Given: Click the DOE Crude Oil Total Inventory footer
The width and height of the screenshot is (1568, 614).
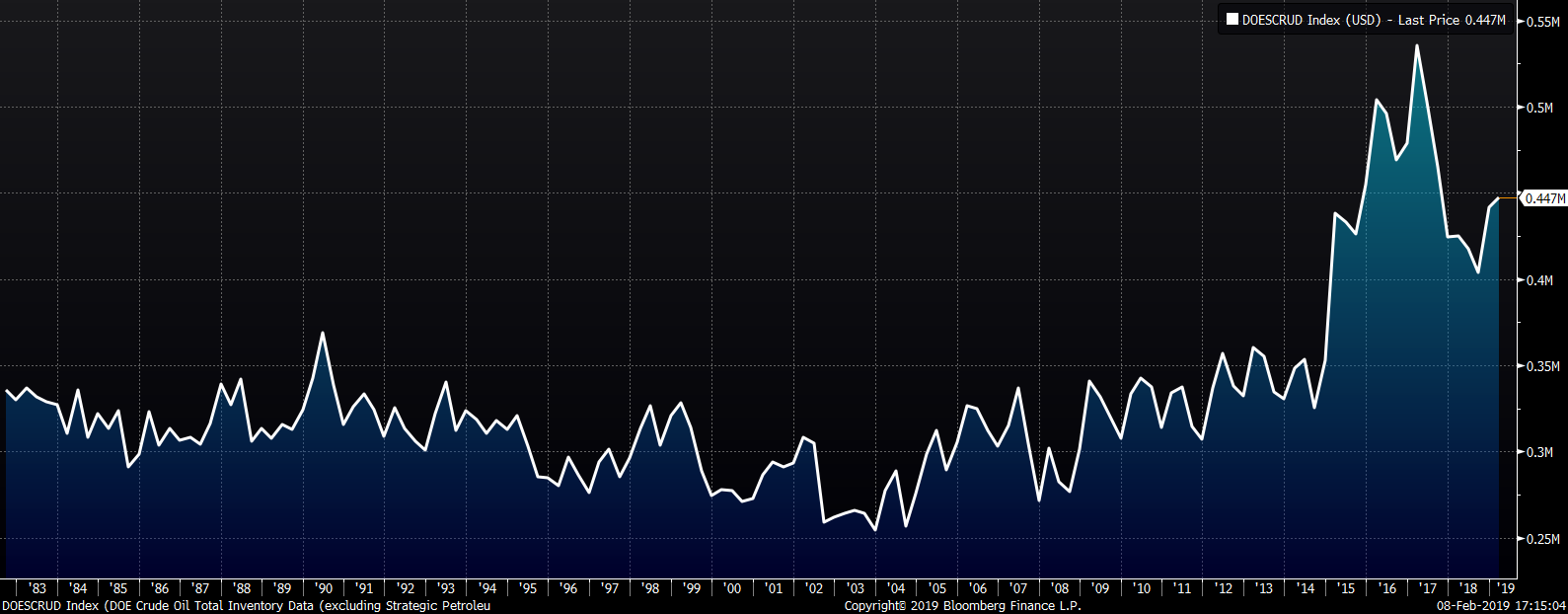Looking at the screenshot, I should (246, 606).
